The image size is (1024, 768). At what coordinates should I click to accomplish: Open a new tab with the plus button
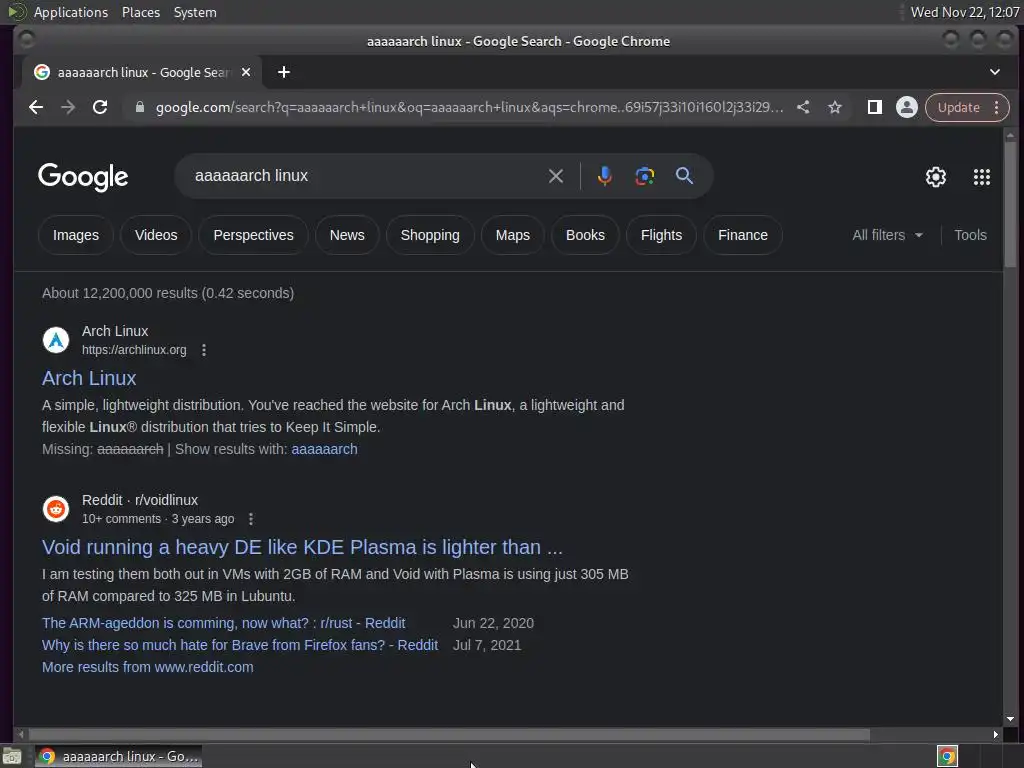(x=283, y=72)
